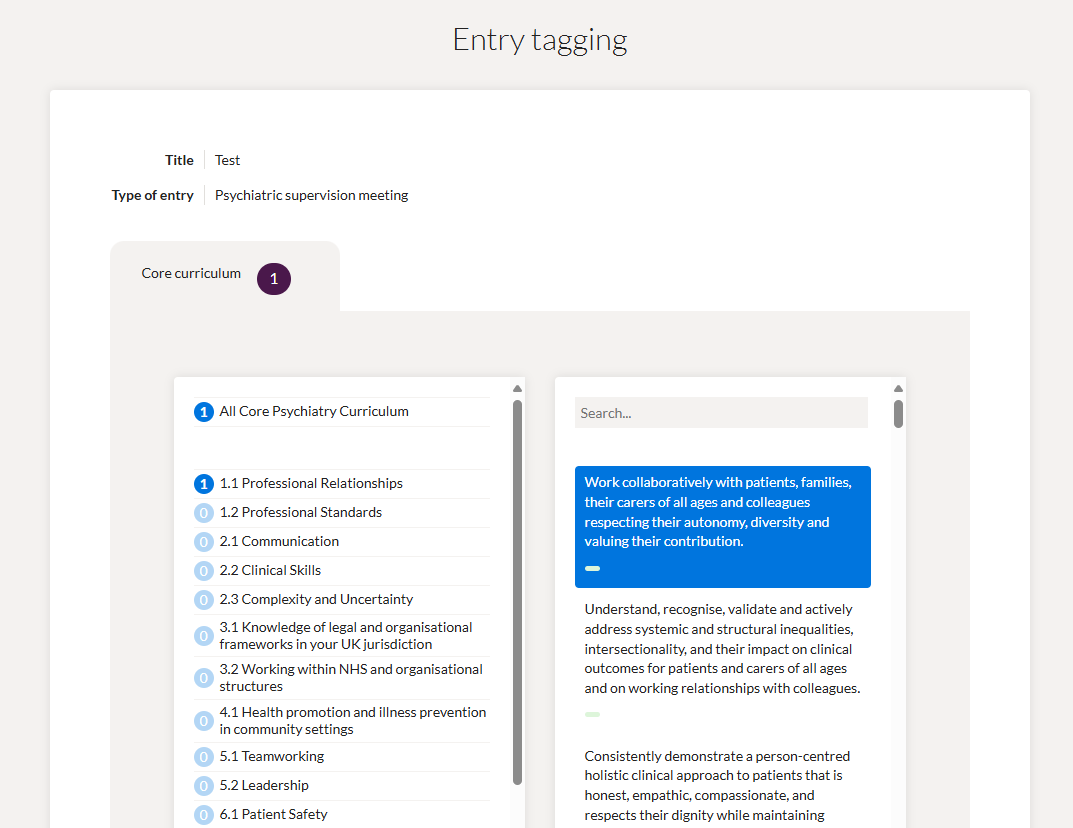Click the purple count badge on Core curriculum

click(274, 279)
